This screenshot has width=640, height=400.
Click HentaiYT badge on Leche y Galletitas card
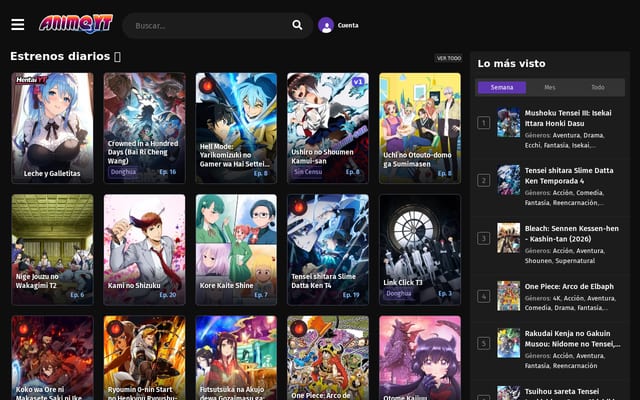[x=32, y=80]
